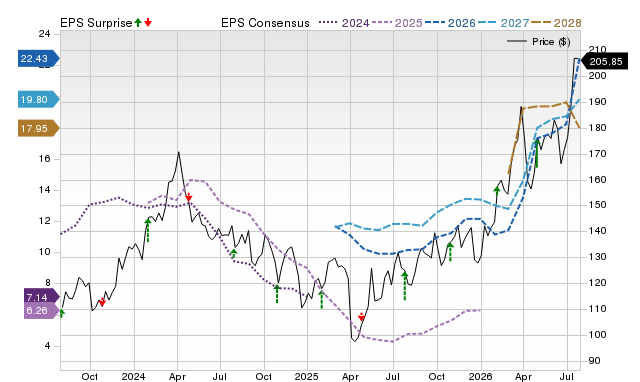Click the 90 tick on right price axis
The height and width of the screenshot is (382, 640).
pyautogui.click(x=594, y=361)
